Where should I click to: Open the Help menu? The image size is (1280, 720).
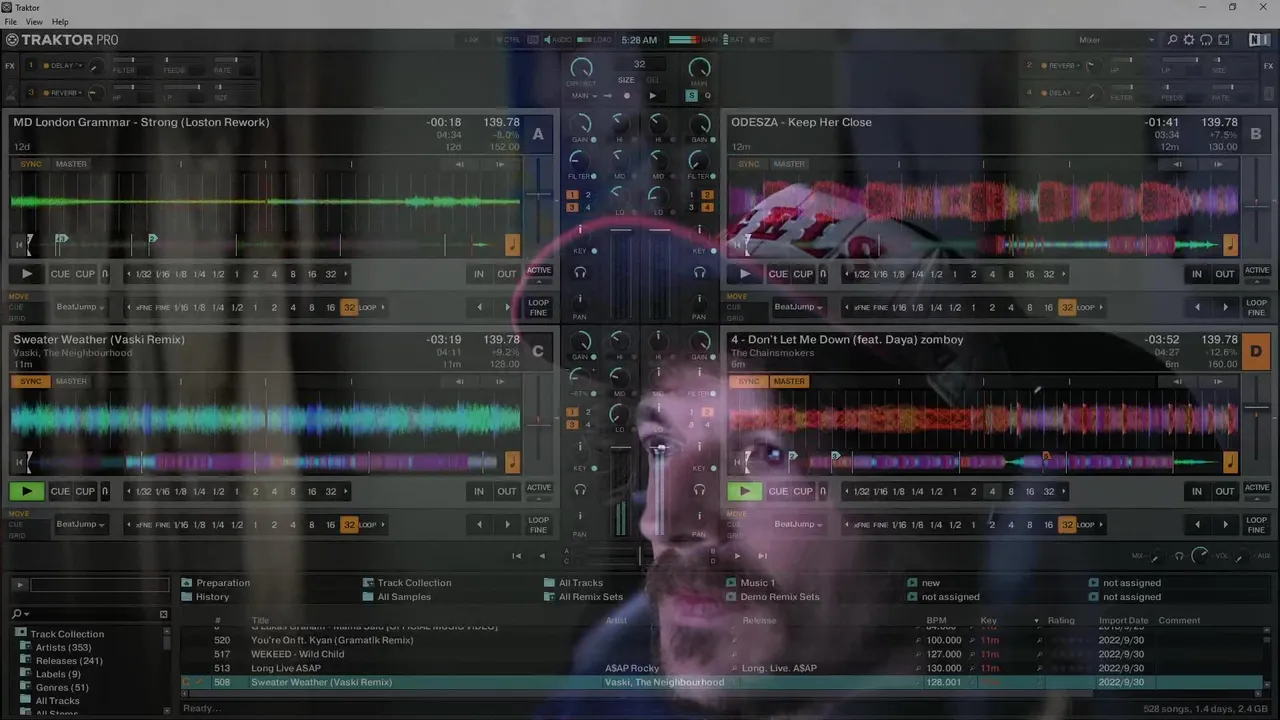[60, 22]
